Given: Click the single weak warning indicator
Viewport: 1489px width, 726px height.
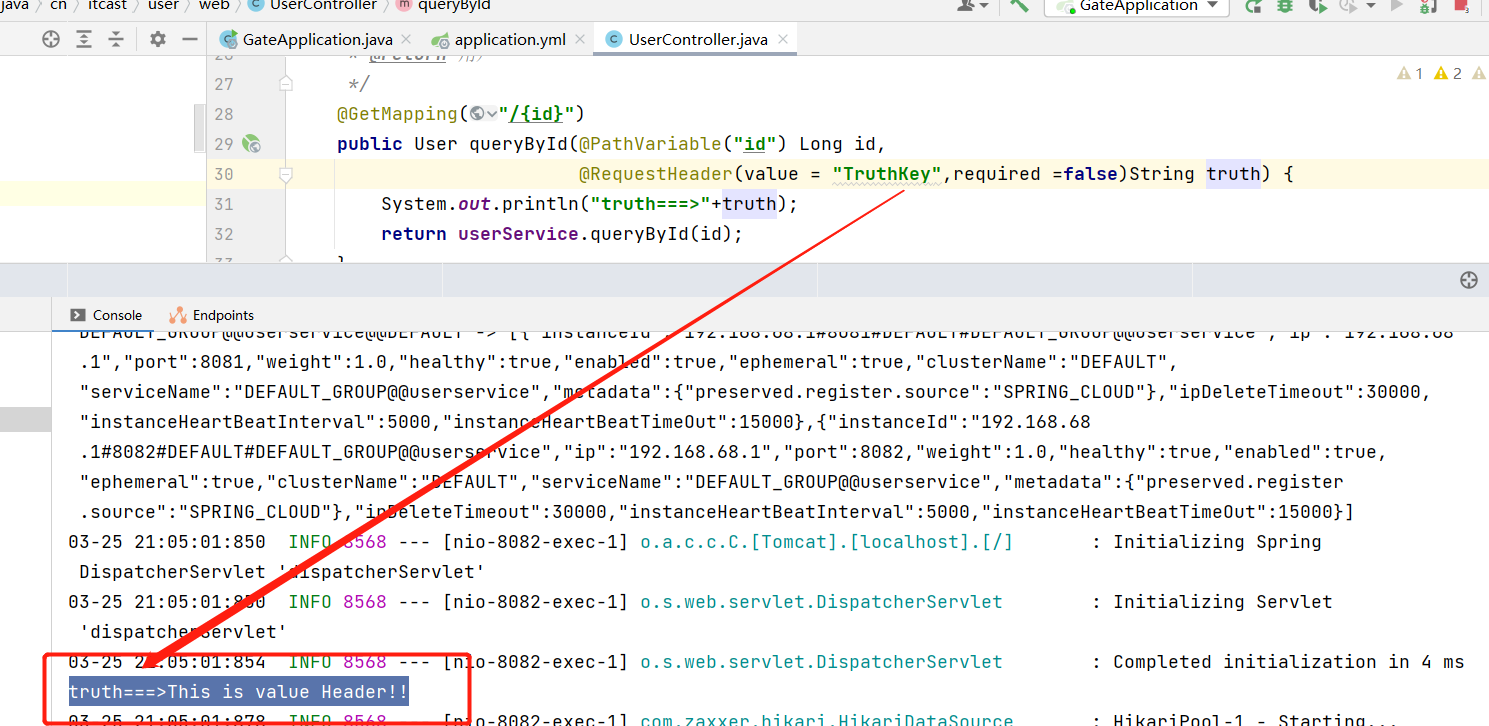Looking at the screenshot, I should [1410, 73].
